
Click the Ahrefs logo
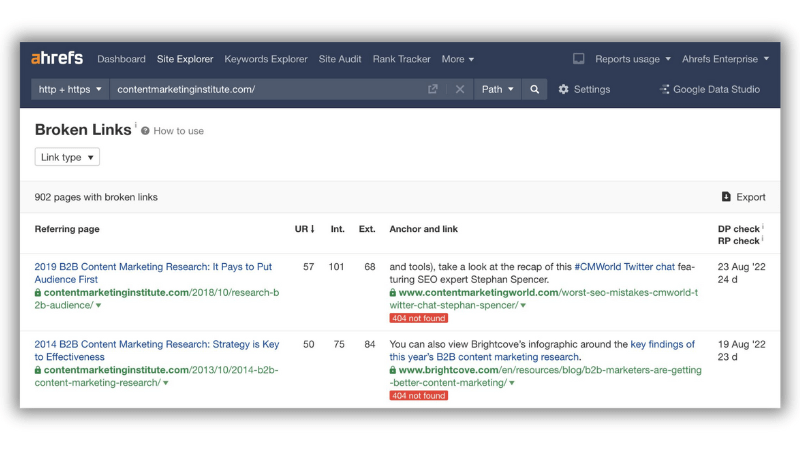(x=57, y=58)
